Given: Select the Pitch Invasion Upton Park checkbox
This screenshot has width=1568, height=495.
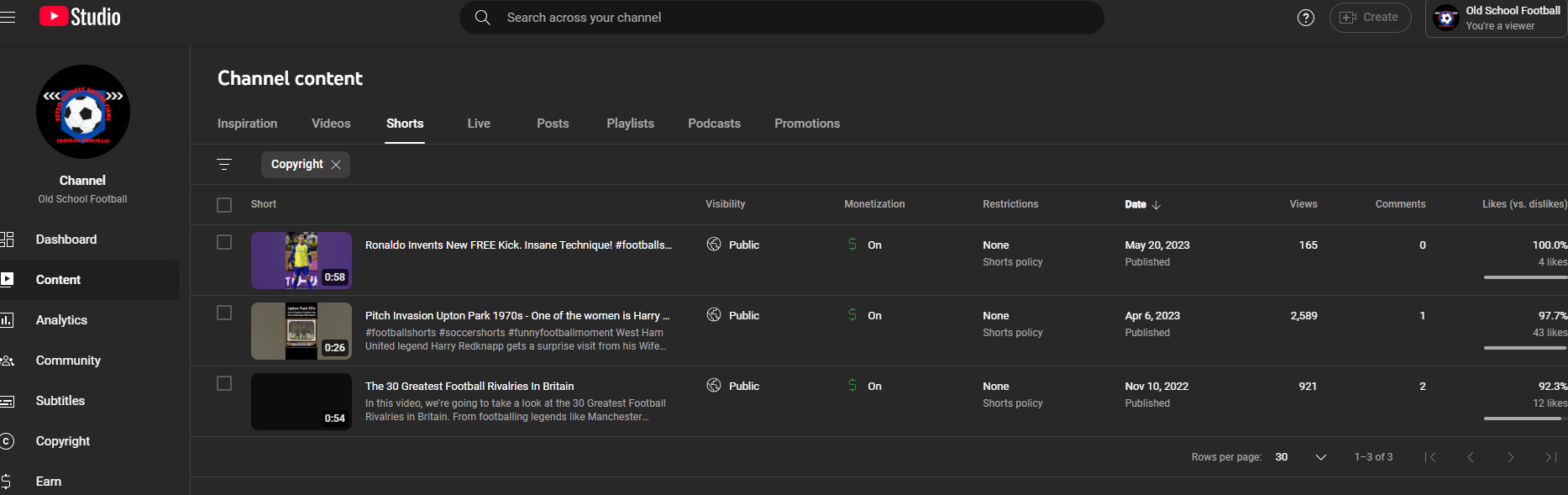Looking at the screenshot, I should point(224,313).
